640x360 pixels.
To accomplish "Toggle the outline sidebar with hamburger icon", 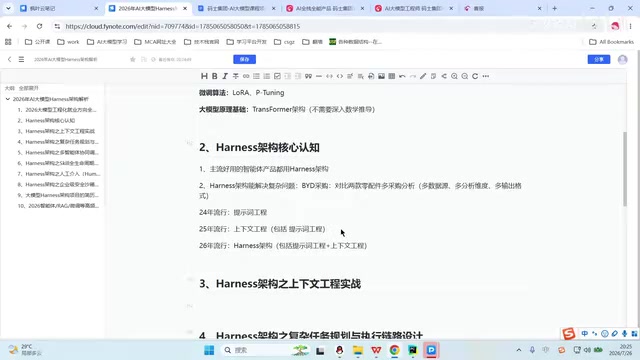I will 21,59.
